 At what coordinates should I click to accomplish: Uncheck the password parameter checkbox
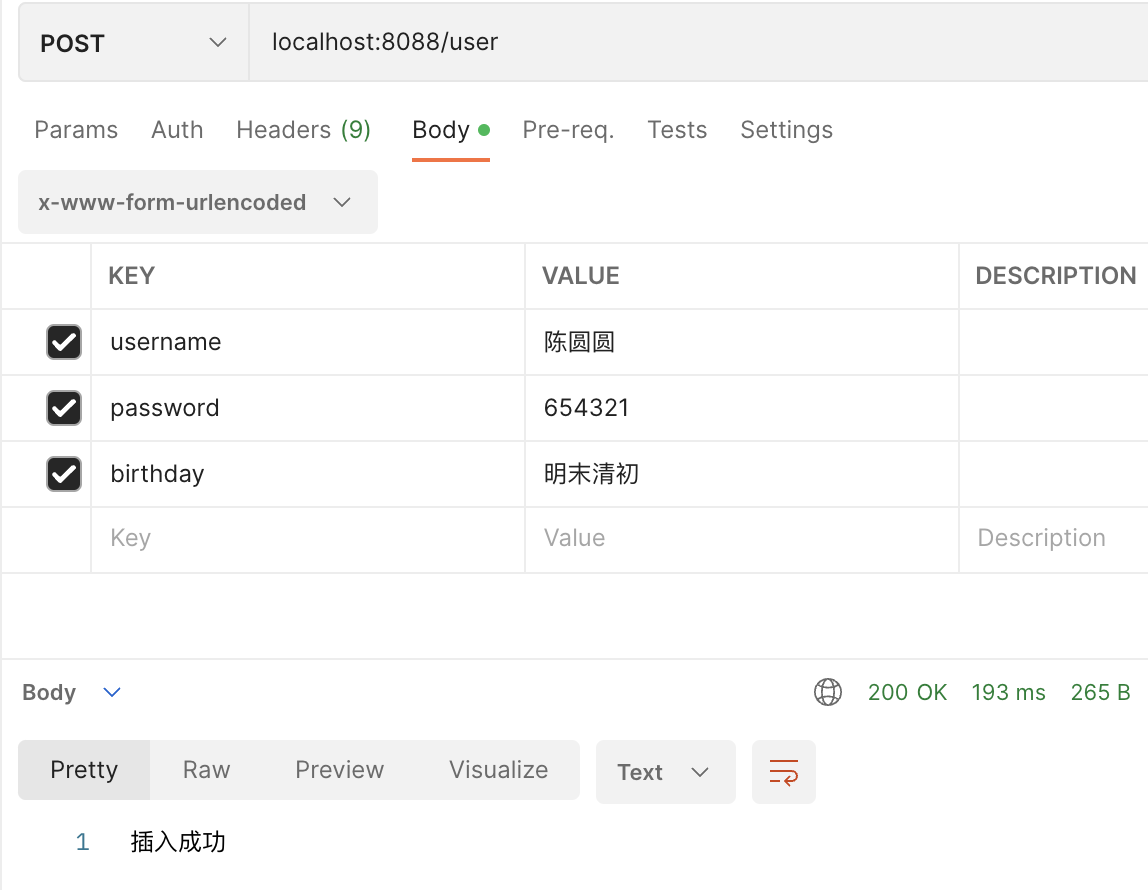click(64, 408)
